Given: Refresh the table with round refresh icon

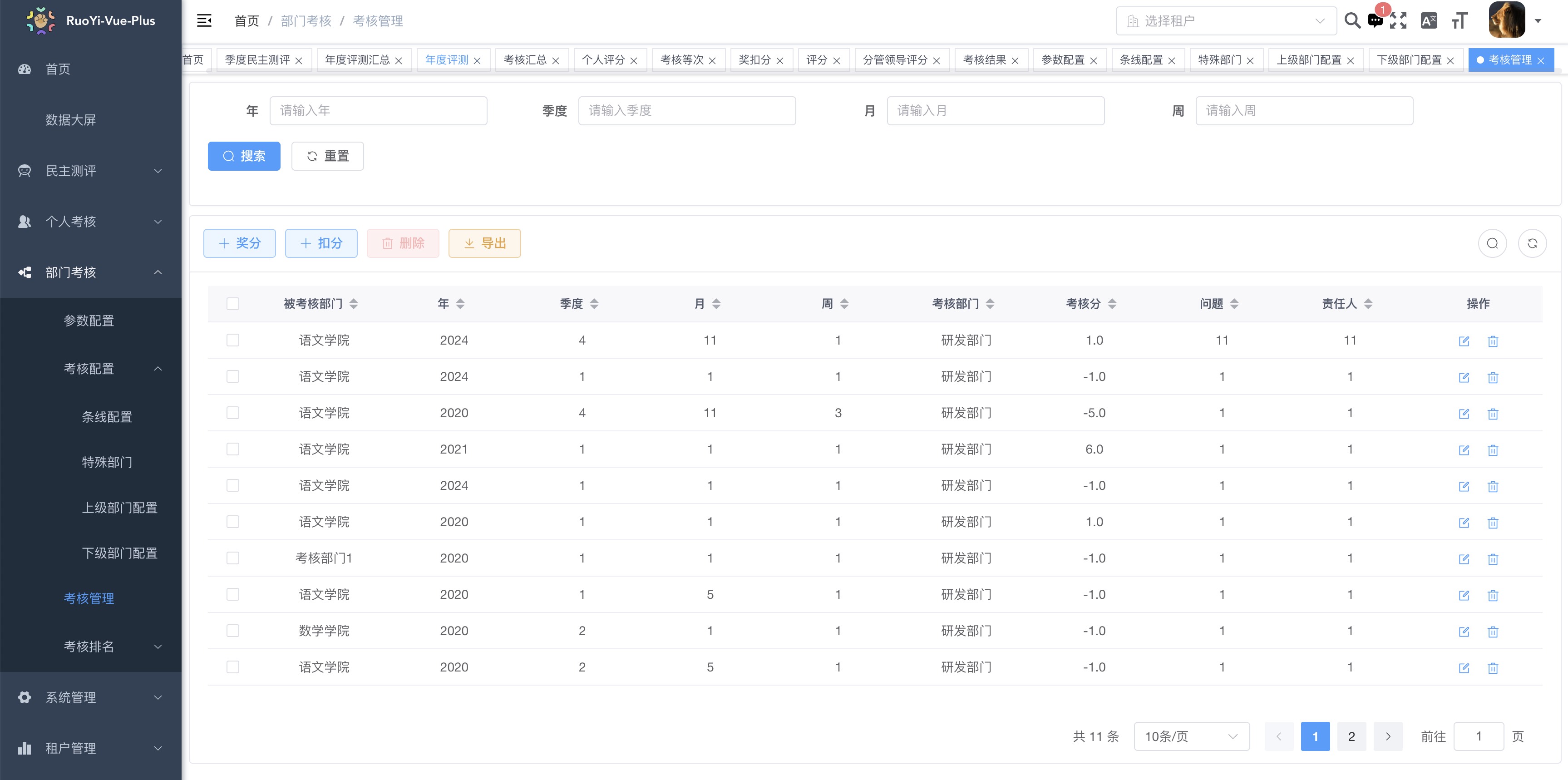Looking at the screenshot, I should click(x=1532, y=243).
